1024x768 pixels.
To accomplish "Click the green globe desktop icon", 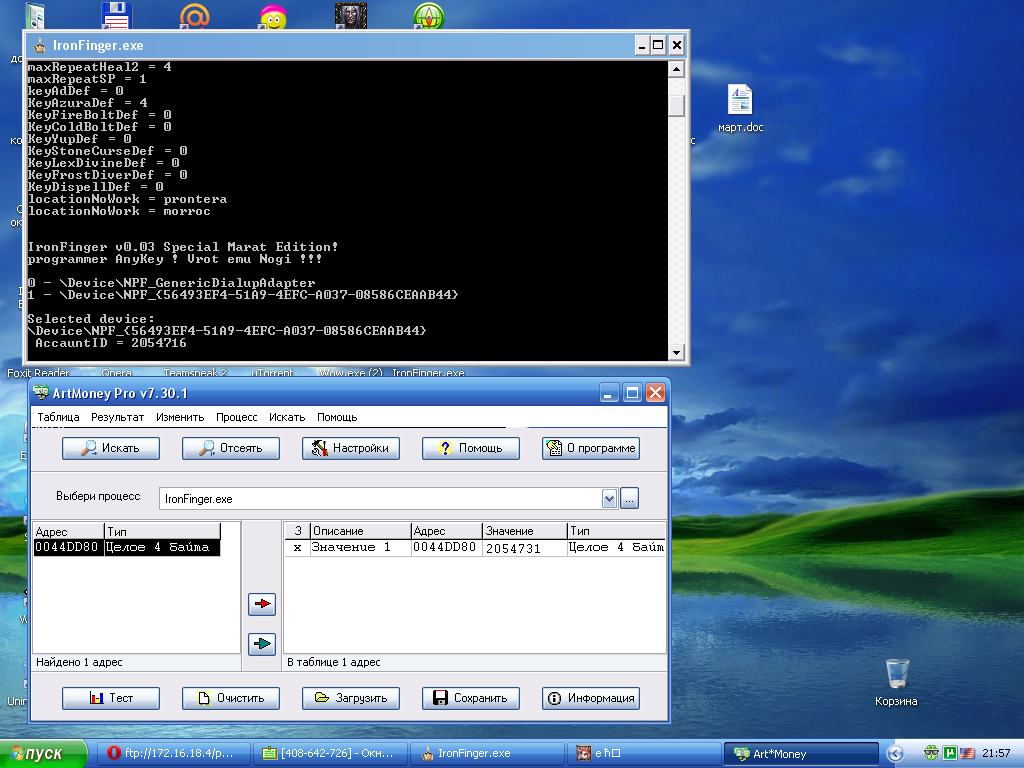I will coord(429,16).
